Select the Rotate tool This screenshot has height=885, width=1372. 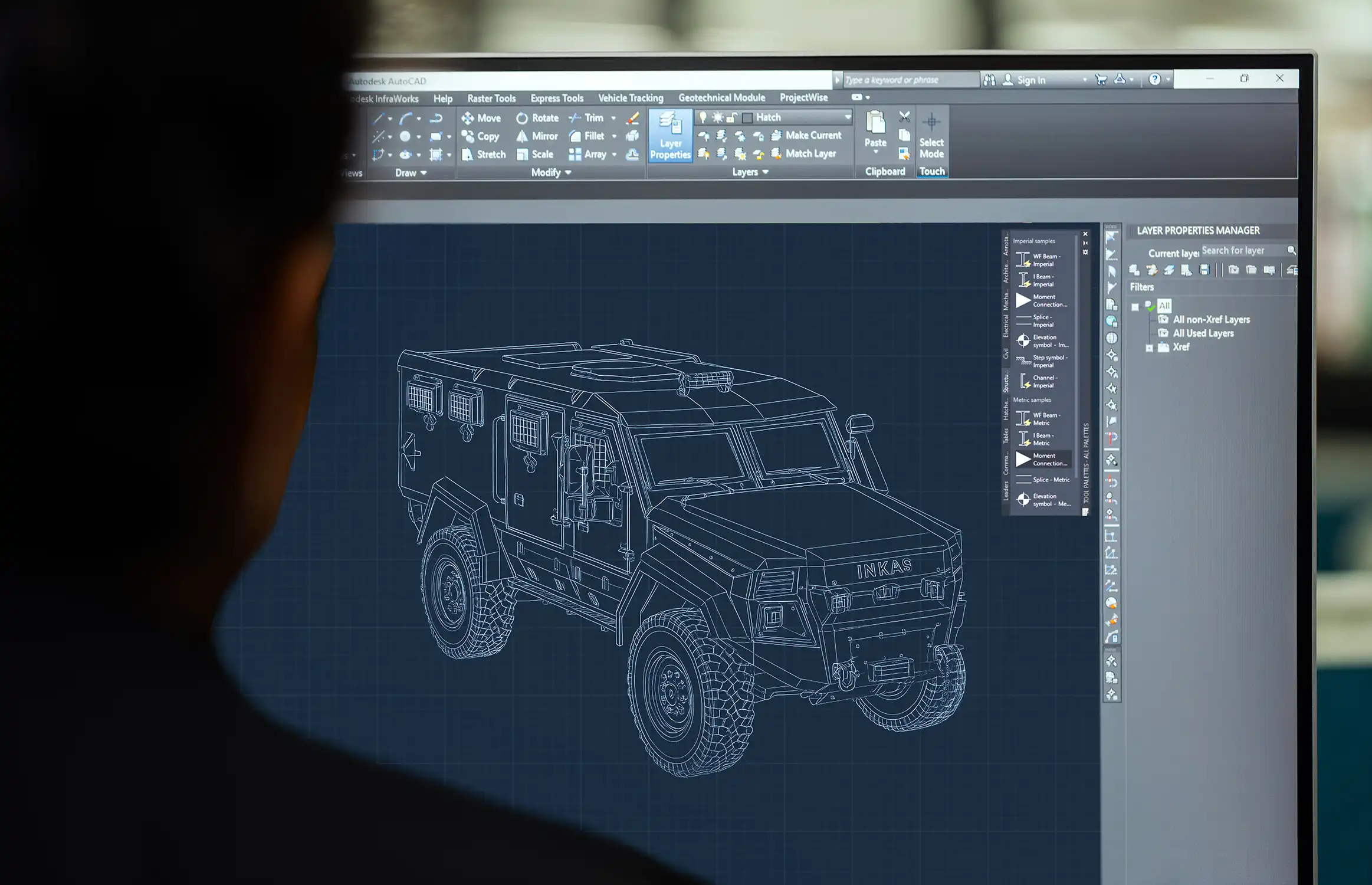click(x=537, y=118)
